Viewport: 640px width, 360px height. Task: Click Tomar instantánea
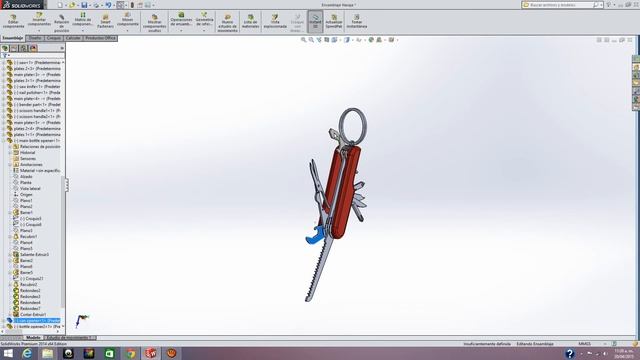(x=357, y=21)
